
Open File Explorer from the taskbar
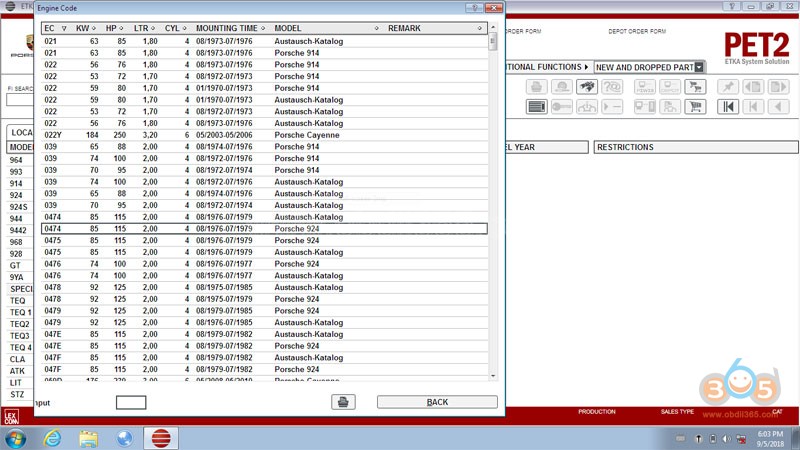point(88,438)
